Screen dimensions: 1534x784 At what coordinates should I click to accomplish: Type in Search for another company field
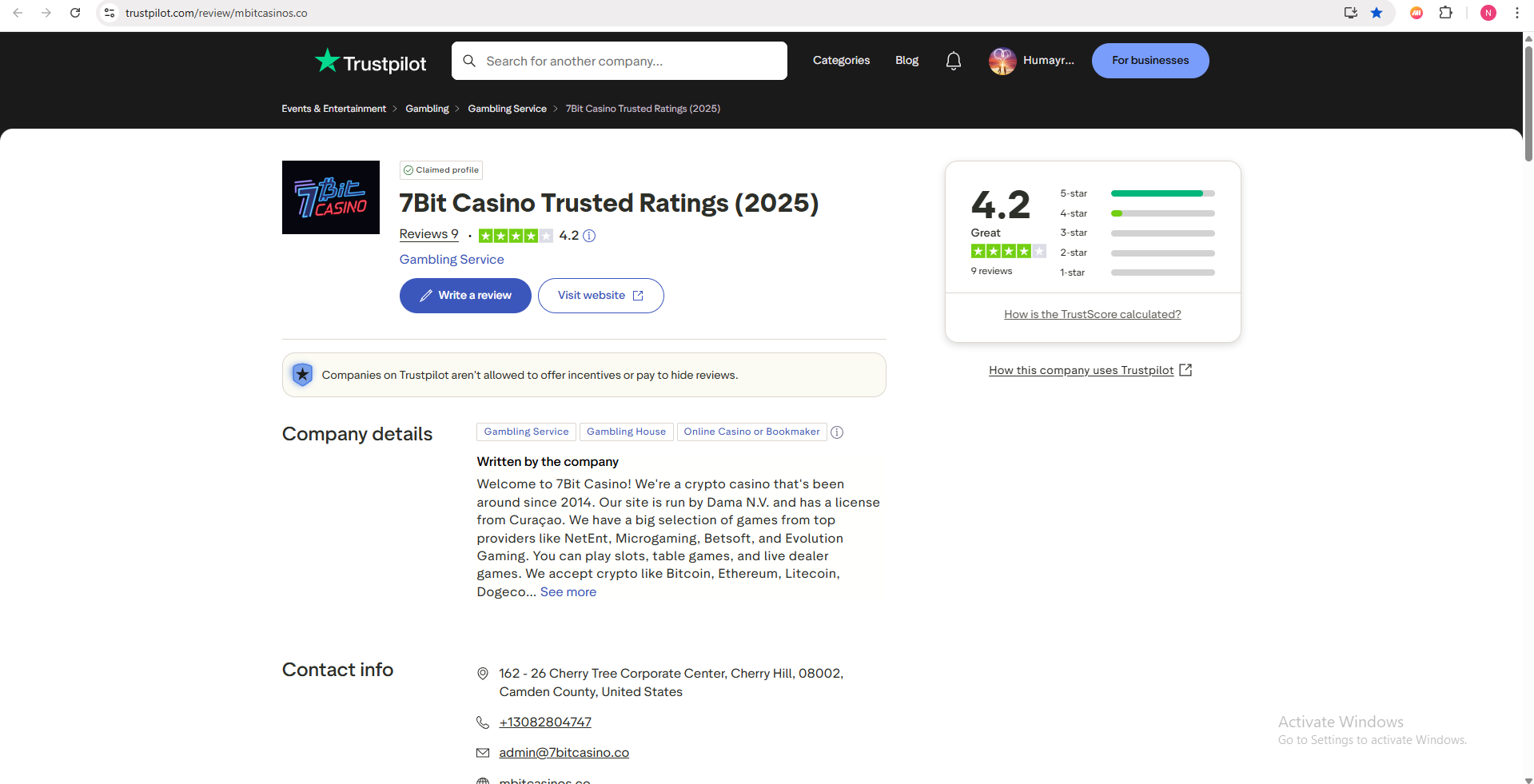tap(620, 61)
